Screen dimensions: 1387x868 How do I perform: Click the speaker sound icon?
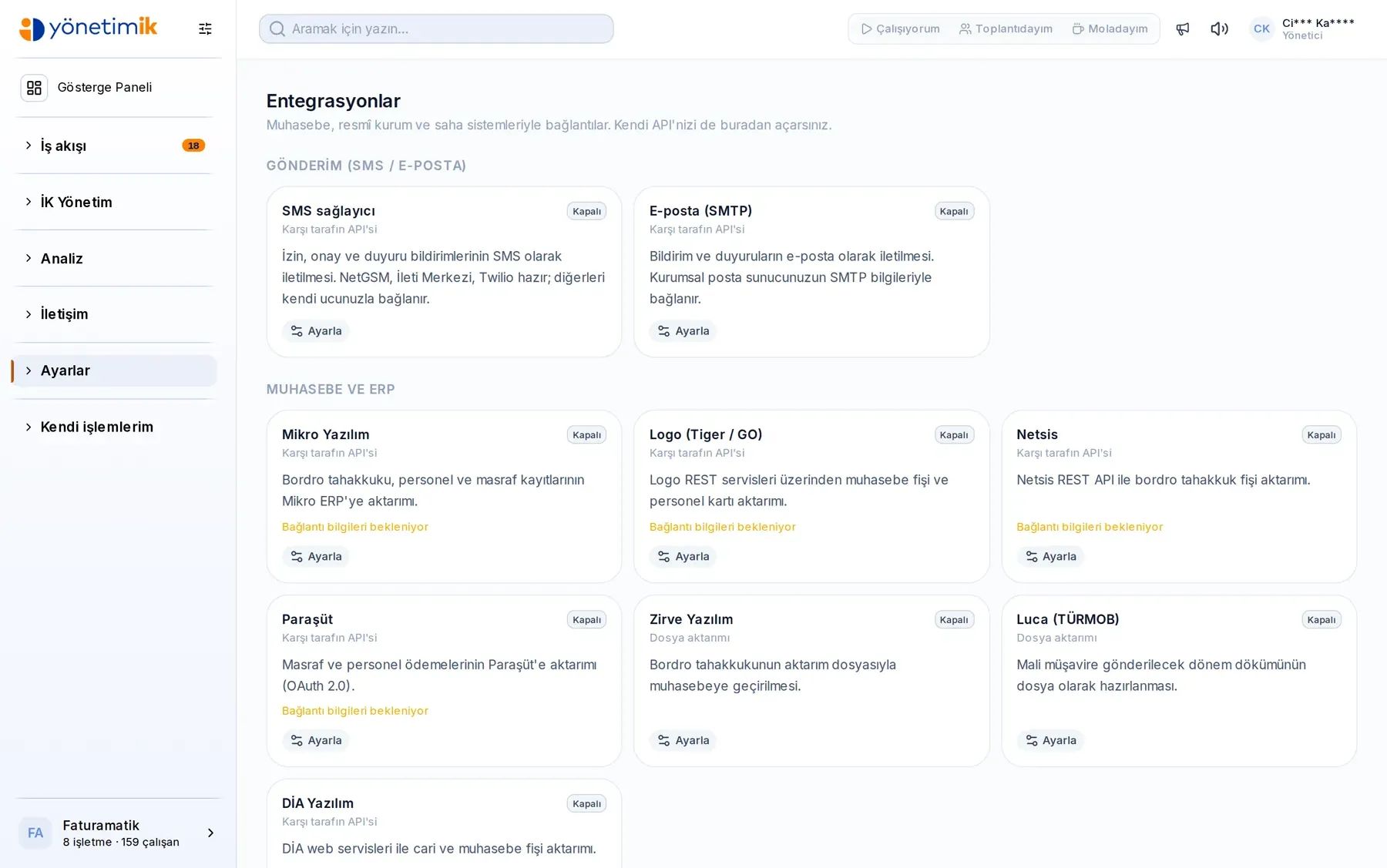[1219, 28]
